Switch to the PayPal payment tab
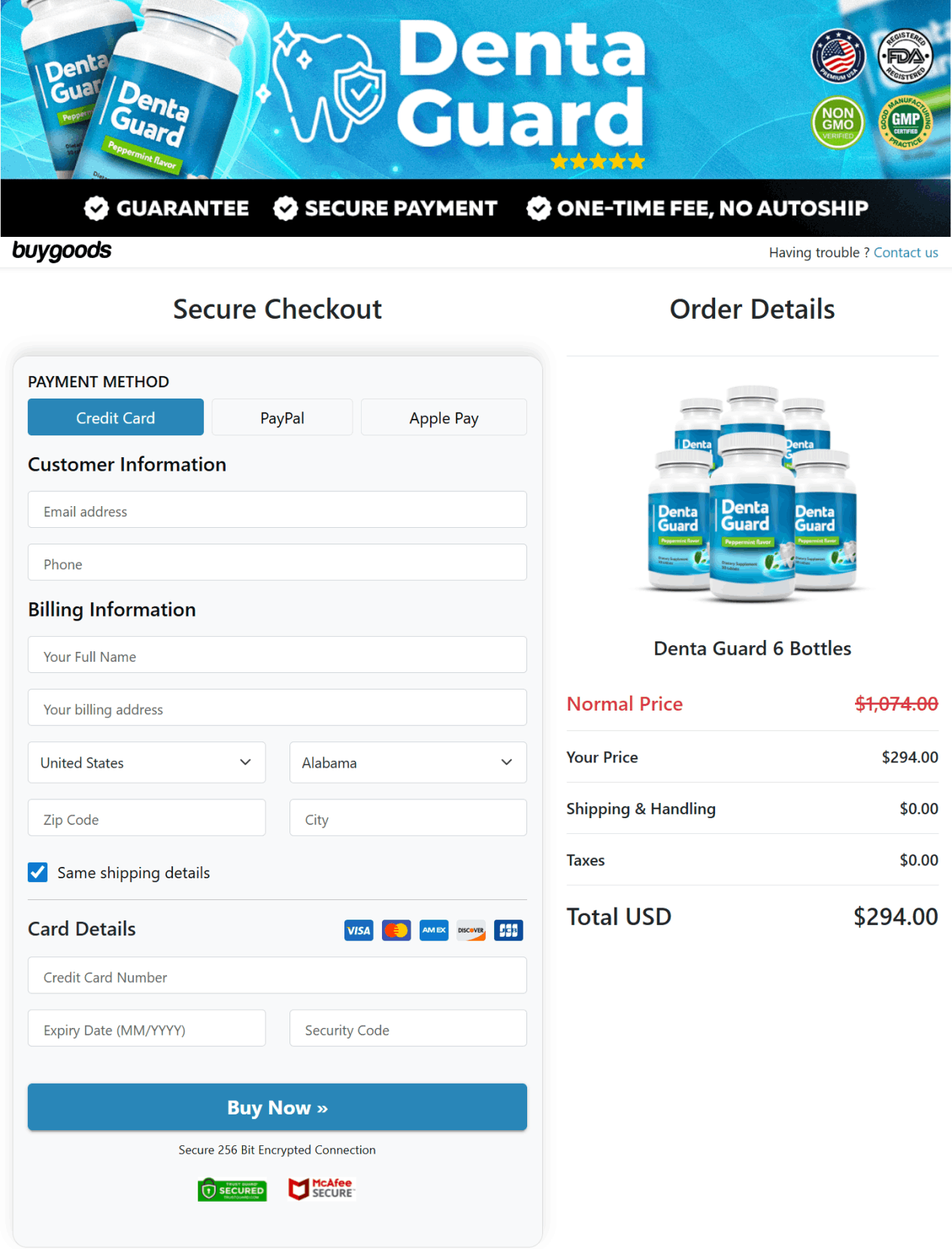 [x=282, y=417]
